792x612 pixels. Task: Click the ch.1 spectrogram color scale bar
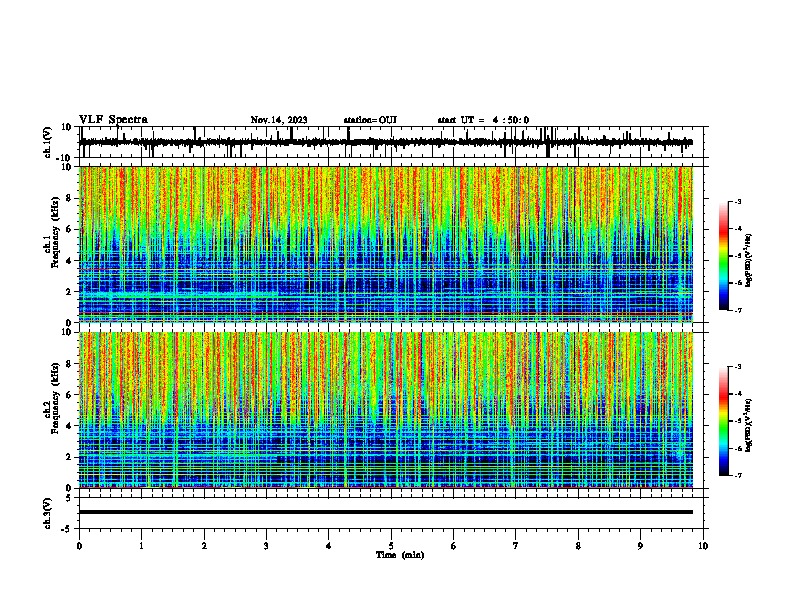724,256
